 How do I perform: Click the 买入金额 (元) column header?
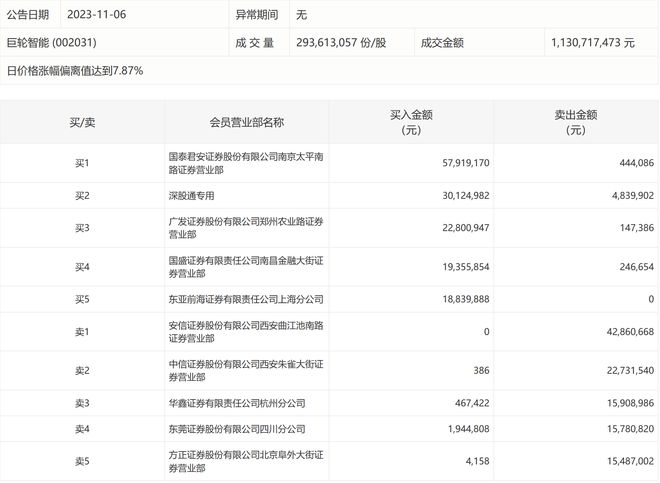coord(411,123)
